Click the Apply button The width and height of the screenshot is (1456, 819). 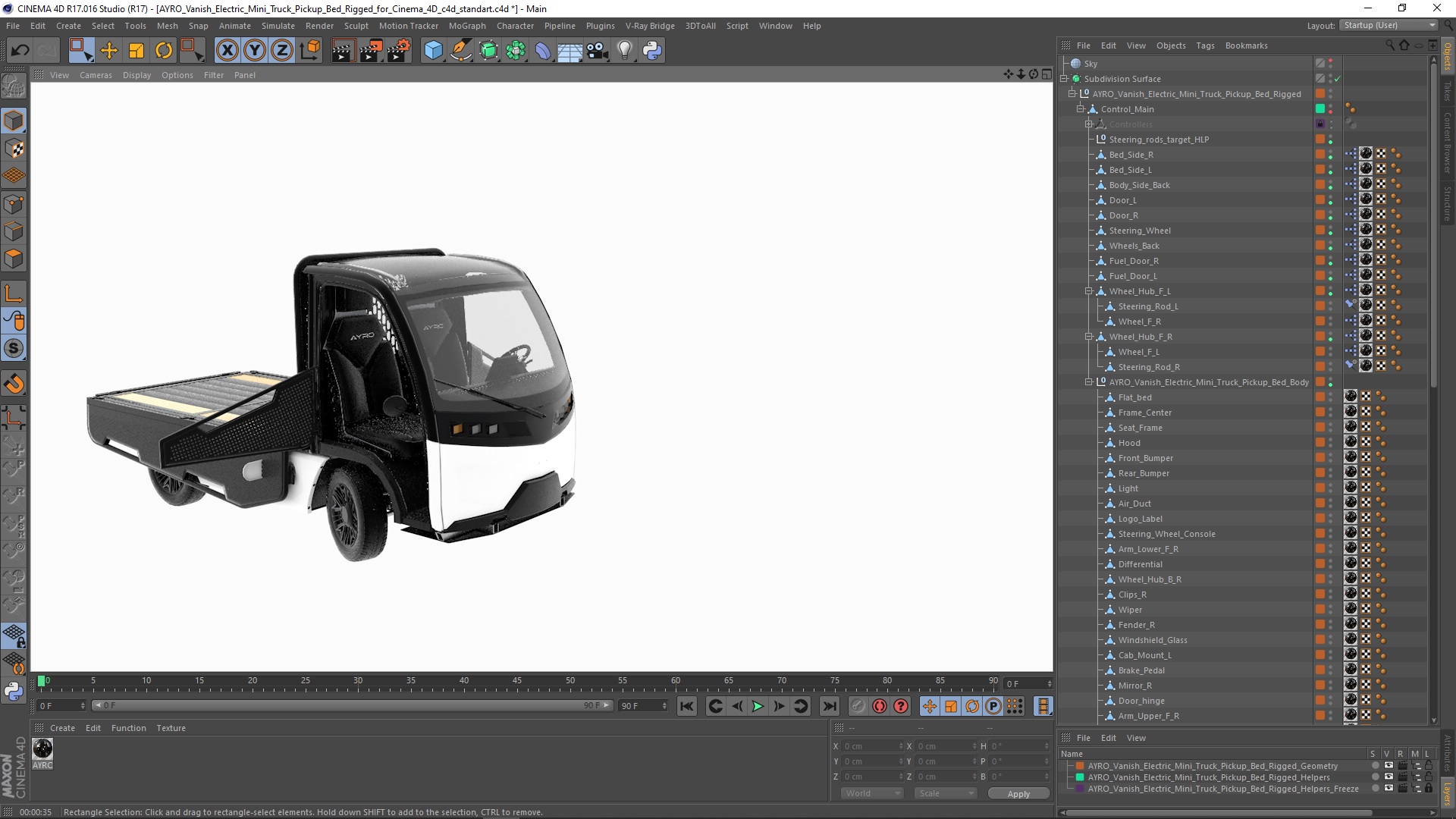point(1018,794)
